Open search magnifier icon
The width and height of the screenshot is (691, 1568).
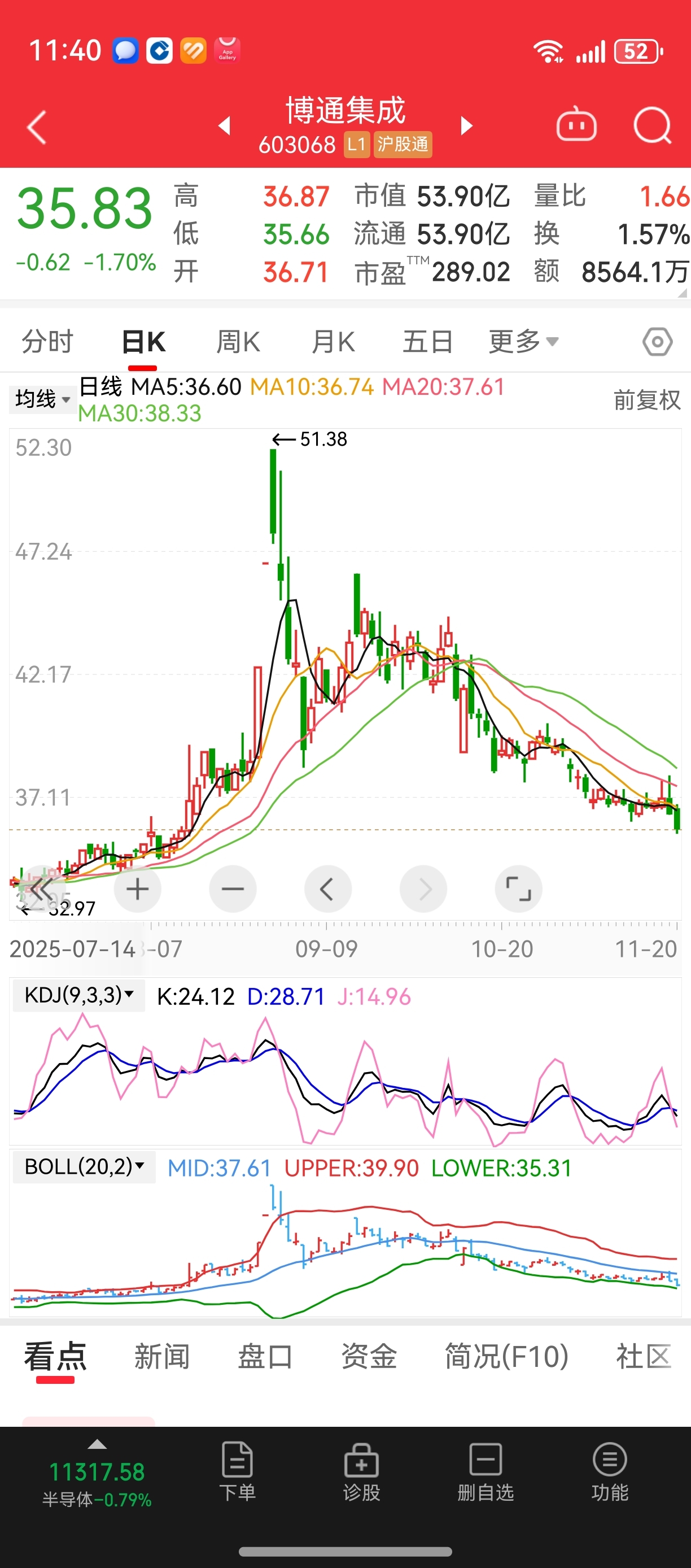pos(652,125)
